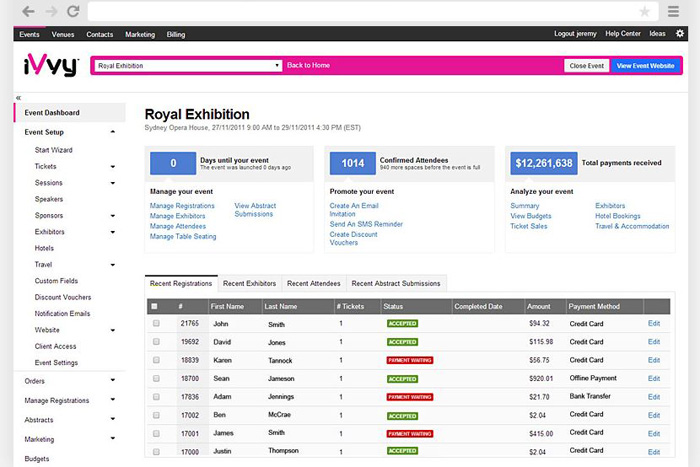Expand the Abstracts section arrow

click(x=113, y=419)
